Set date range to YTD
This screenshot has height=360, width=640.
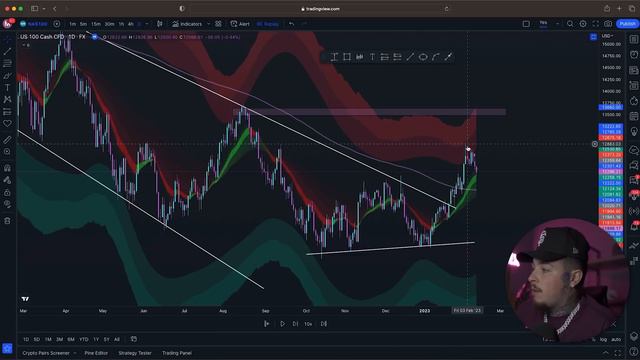pos(84,339)
